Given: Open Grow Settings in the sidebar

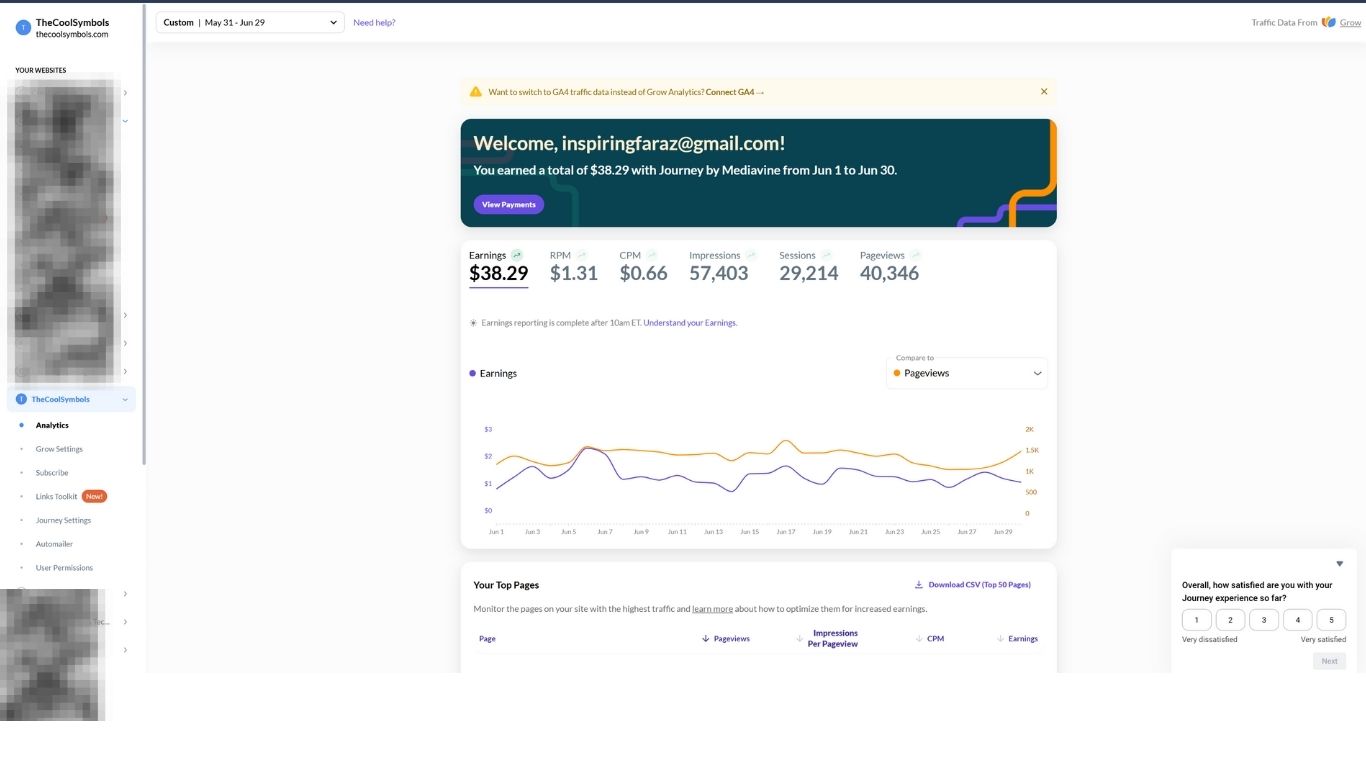Looking at the screenshot, I should point(59,449).
